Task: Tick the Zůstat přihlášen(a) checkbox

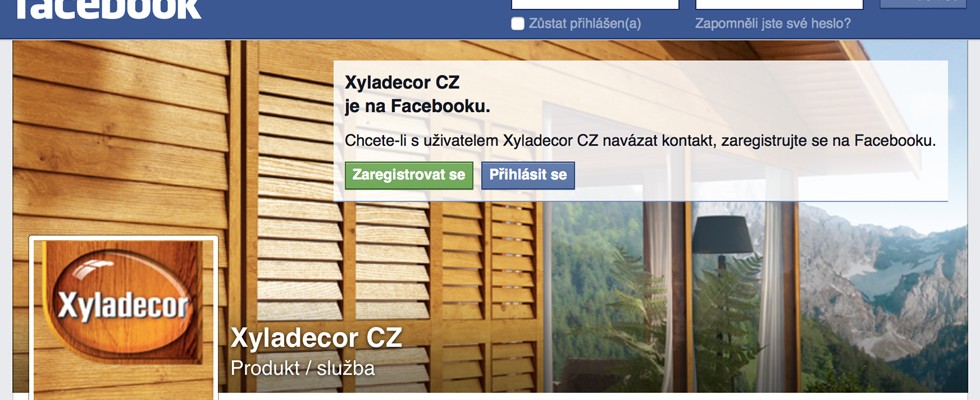Action: pos(518,24)
